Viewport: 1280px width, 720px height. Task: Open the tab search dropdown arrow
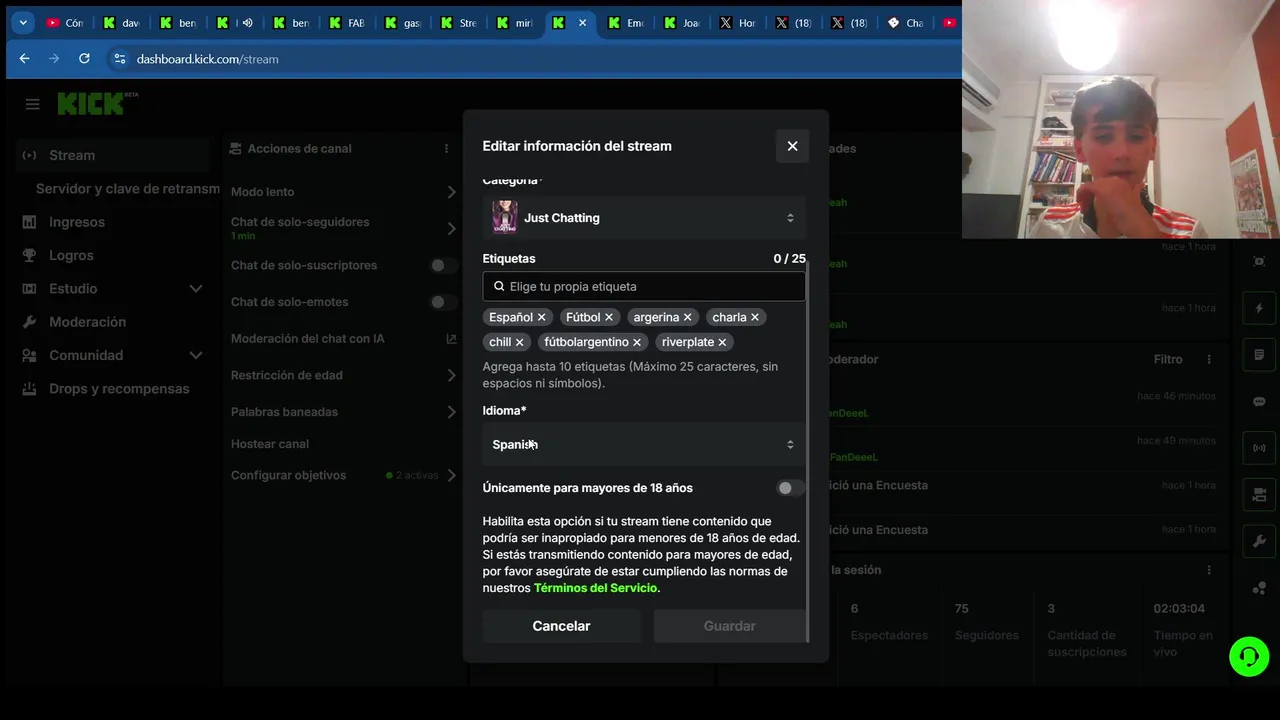click(x=22, y=22)
